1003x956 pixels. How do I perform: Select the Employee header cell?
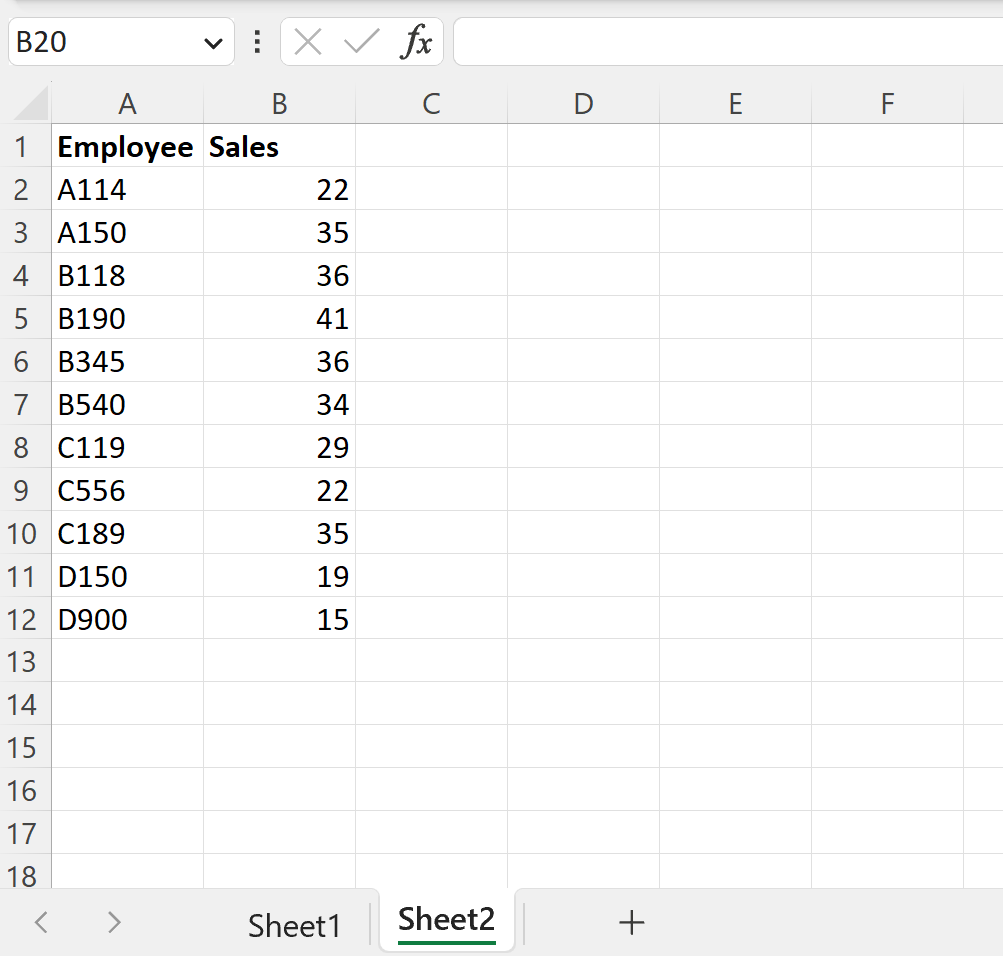(x=127, y=146)
